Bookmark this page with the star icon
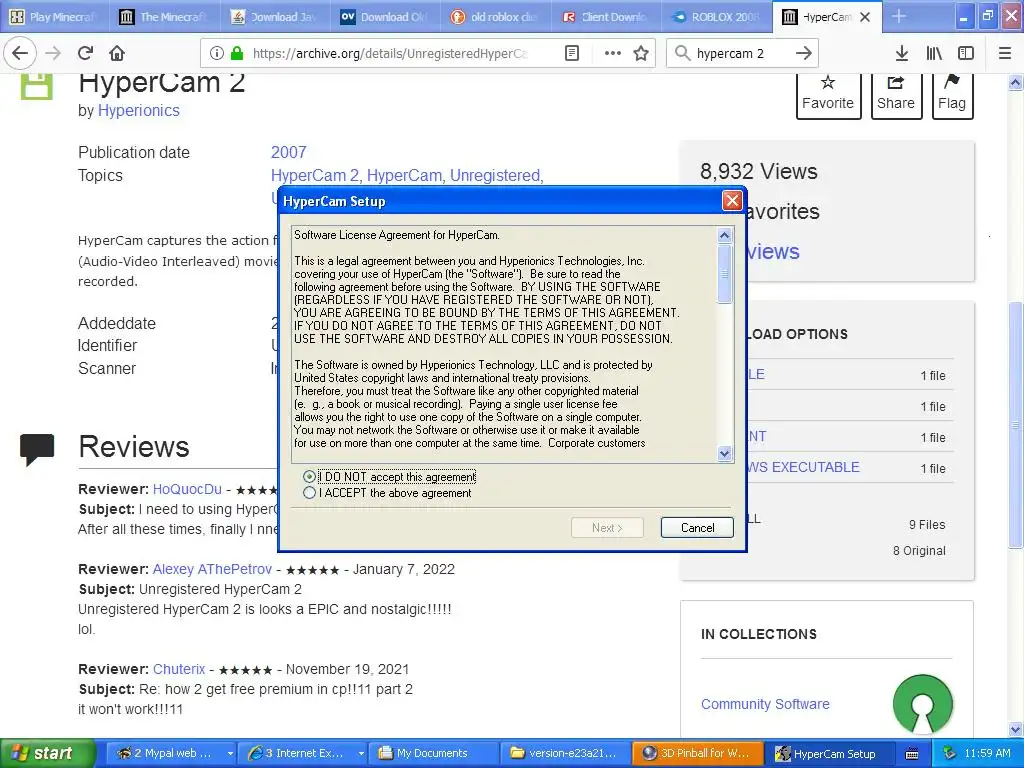Image resolution: width=1024 pixels, height=768 pixels. click(641, 53)
